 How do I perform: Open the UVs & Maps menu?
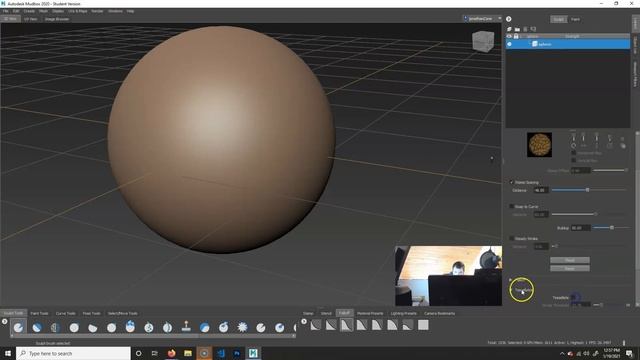click(x=78, y=11)
